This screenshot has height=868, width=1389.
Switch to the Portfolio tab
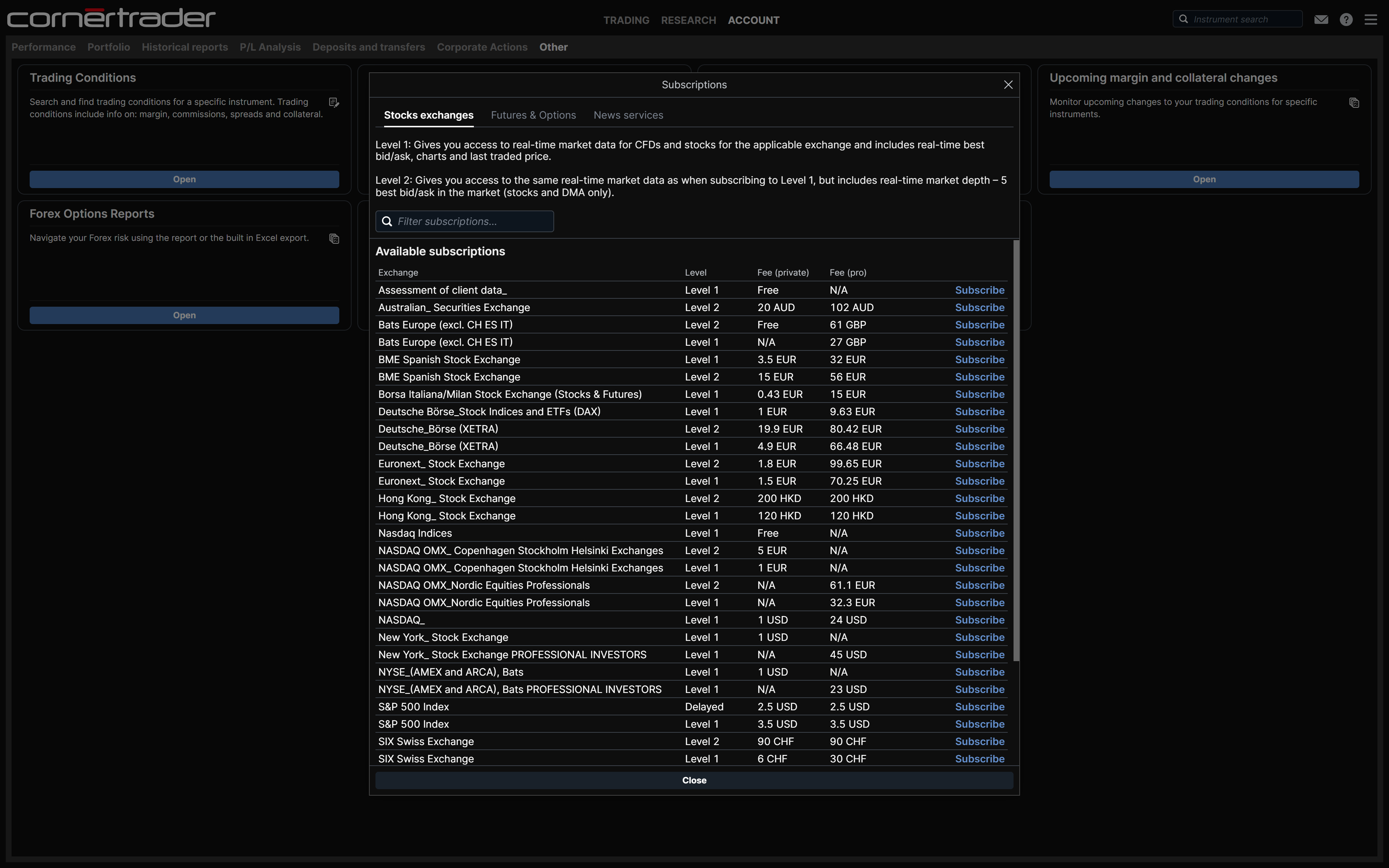pos(109,47)
